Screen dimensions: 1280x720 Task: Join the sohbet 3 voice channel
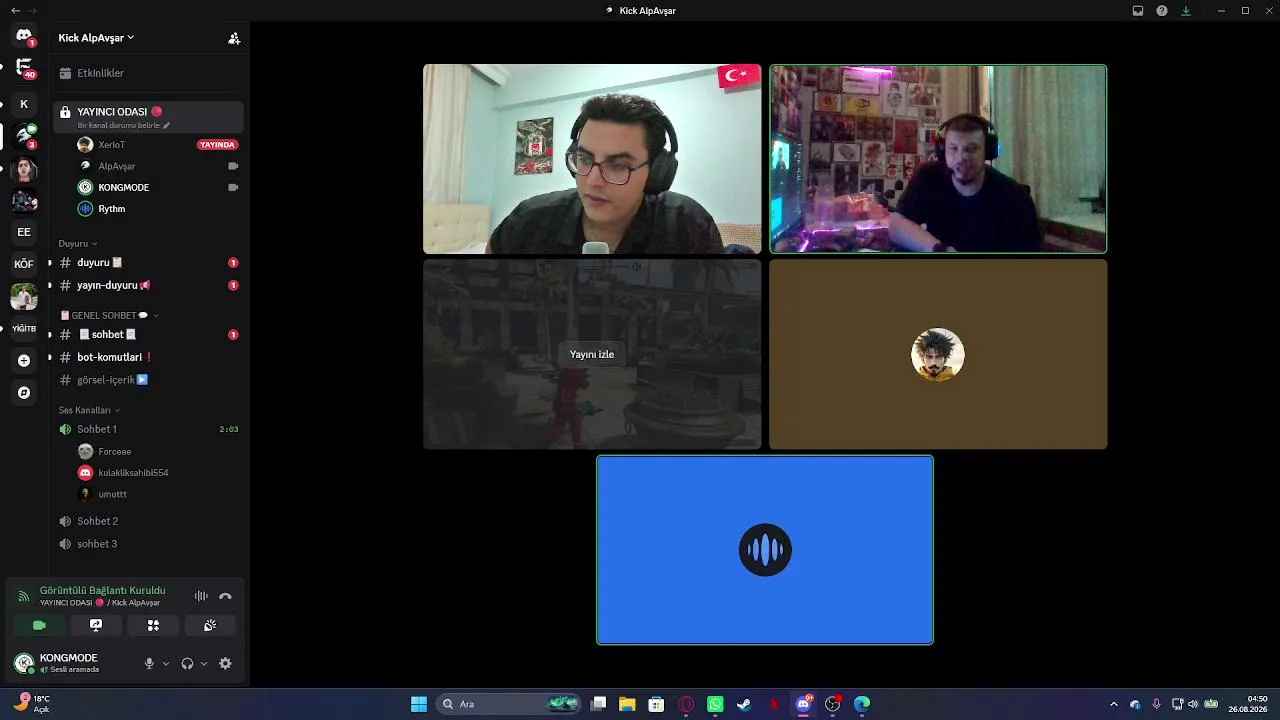pyautogui.click(x=148, y=544)
